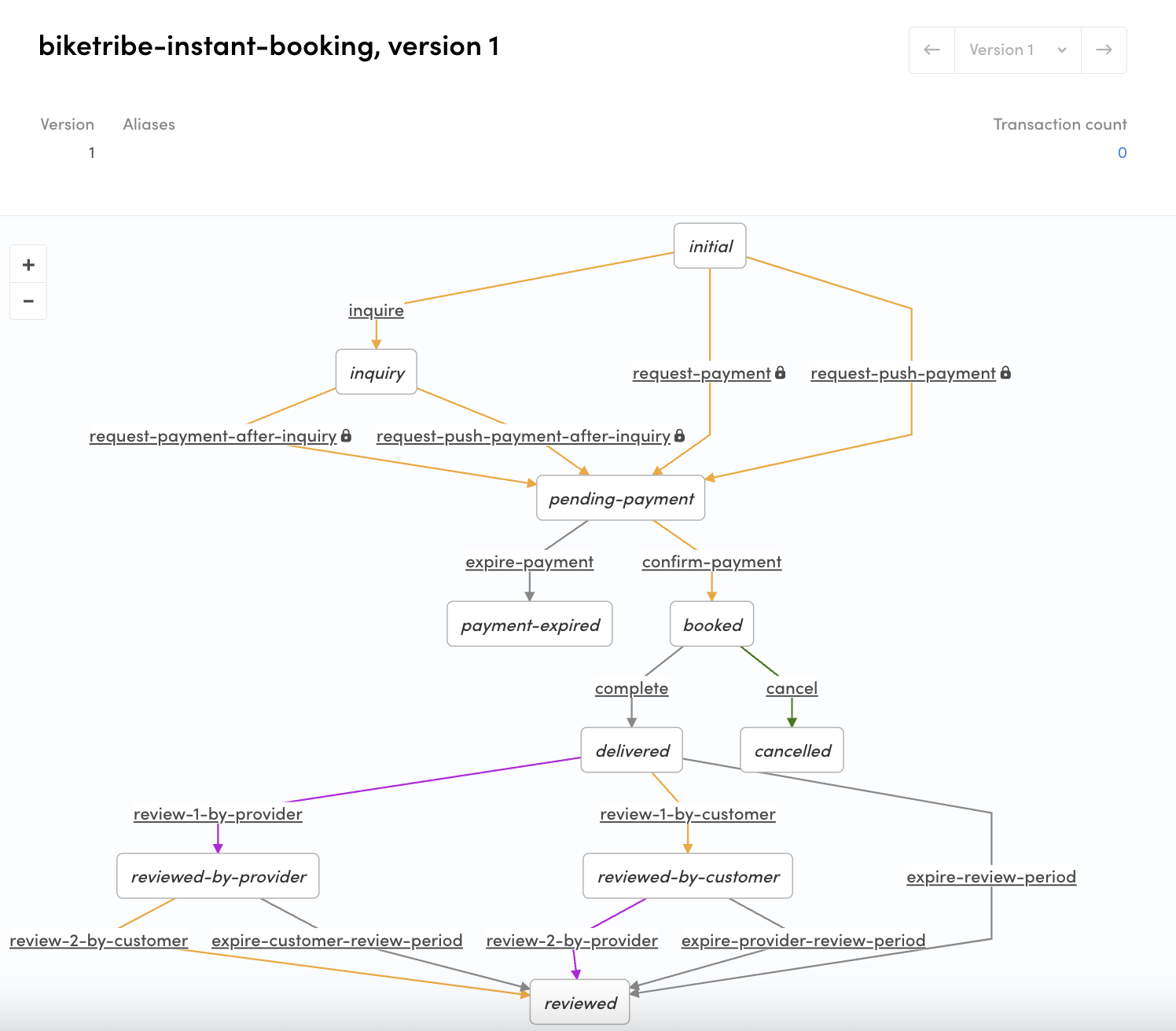The image size is (1176, 1031).
Task: Click the zoom in icon
Action: pos(28,264)
